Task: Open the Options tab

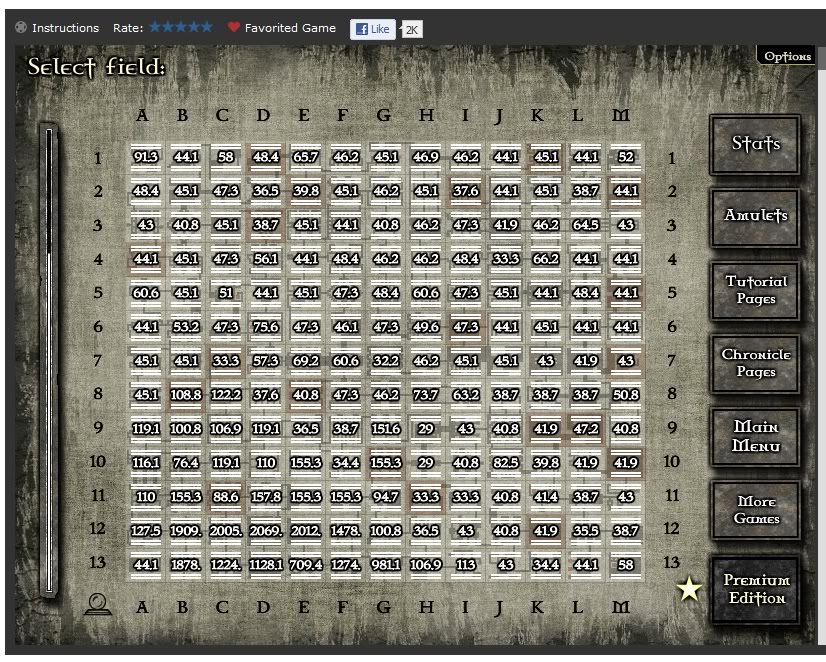Action: click(x=788, y=56)
